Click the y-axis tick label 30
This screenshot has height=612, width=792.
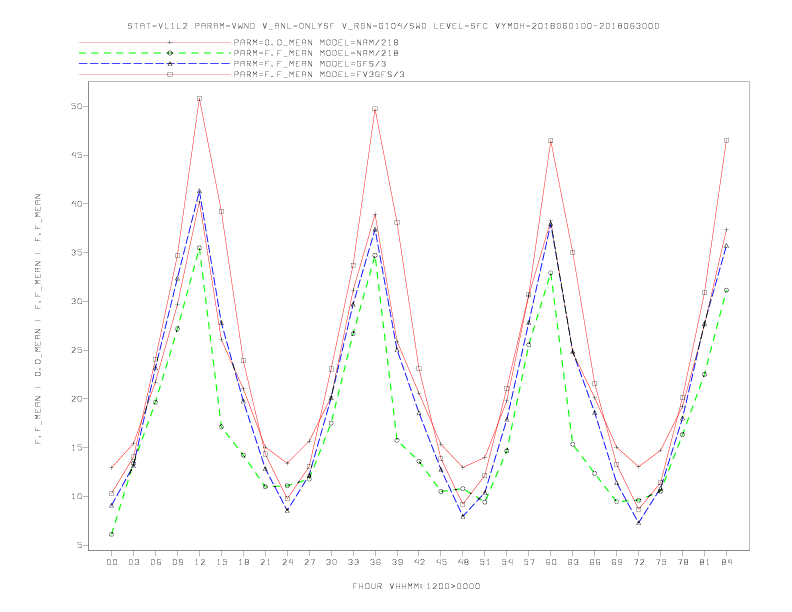coord(77,301)
